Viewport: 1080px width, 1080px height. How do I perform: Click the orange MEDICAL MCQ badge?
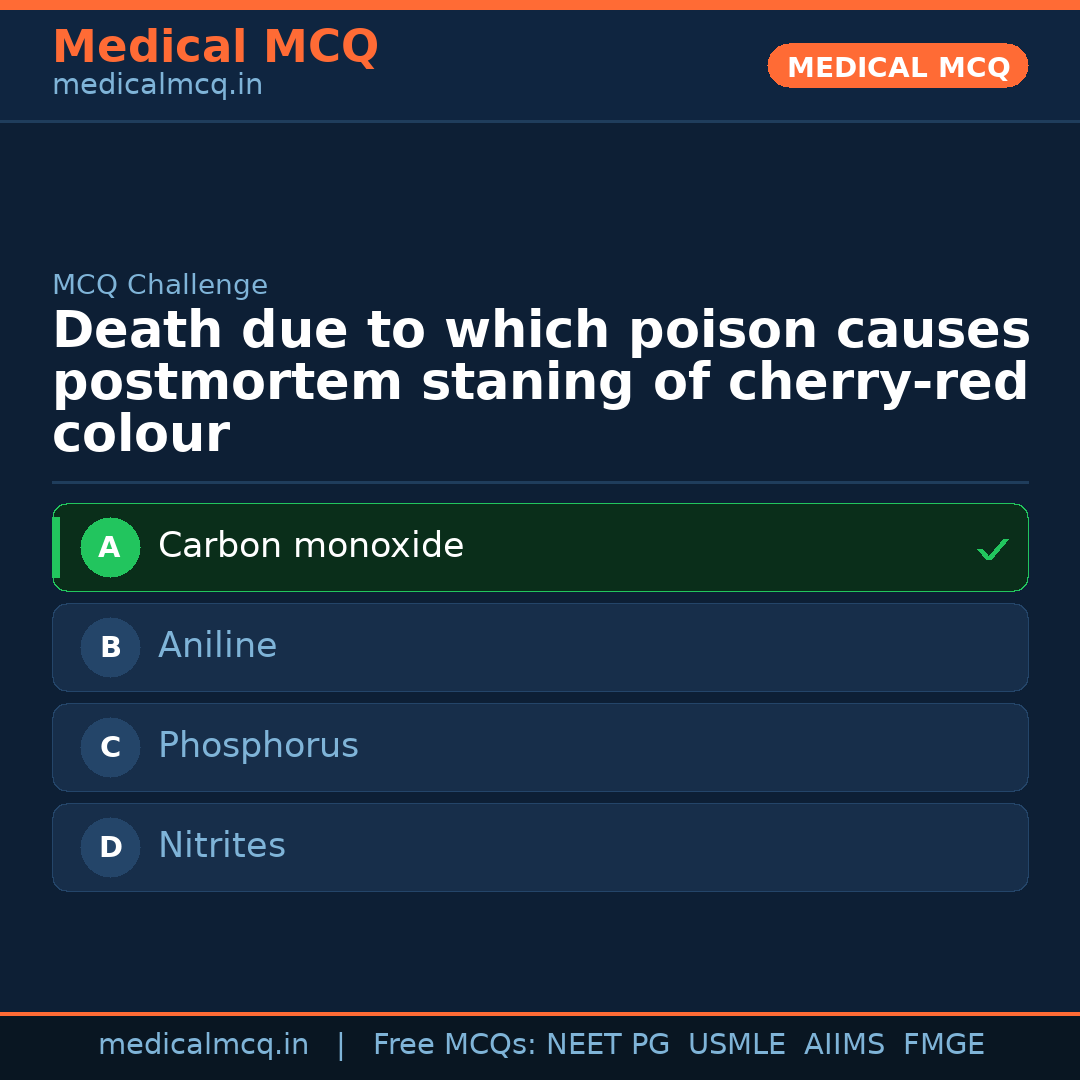tap(898, 67)
